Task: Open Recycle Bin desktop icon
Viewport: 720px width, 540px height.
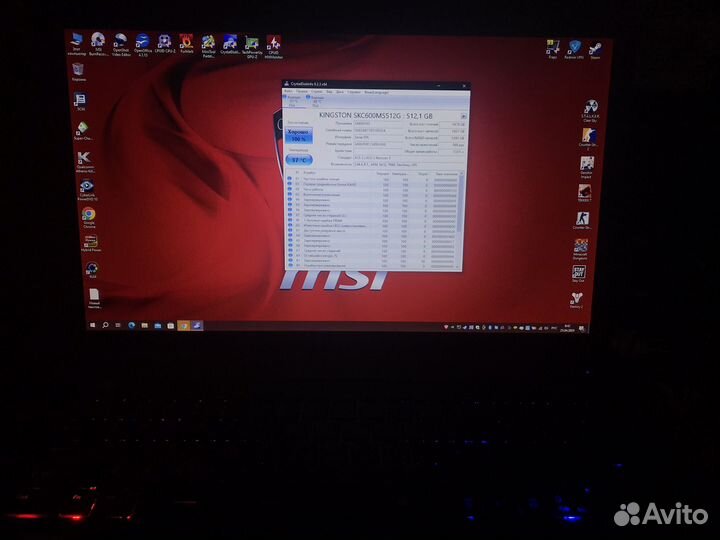Action: [x=79, y=72]
